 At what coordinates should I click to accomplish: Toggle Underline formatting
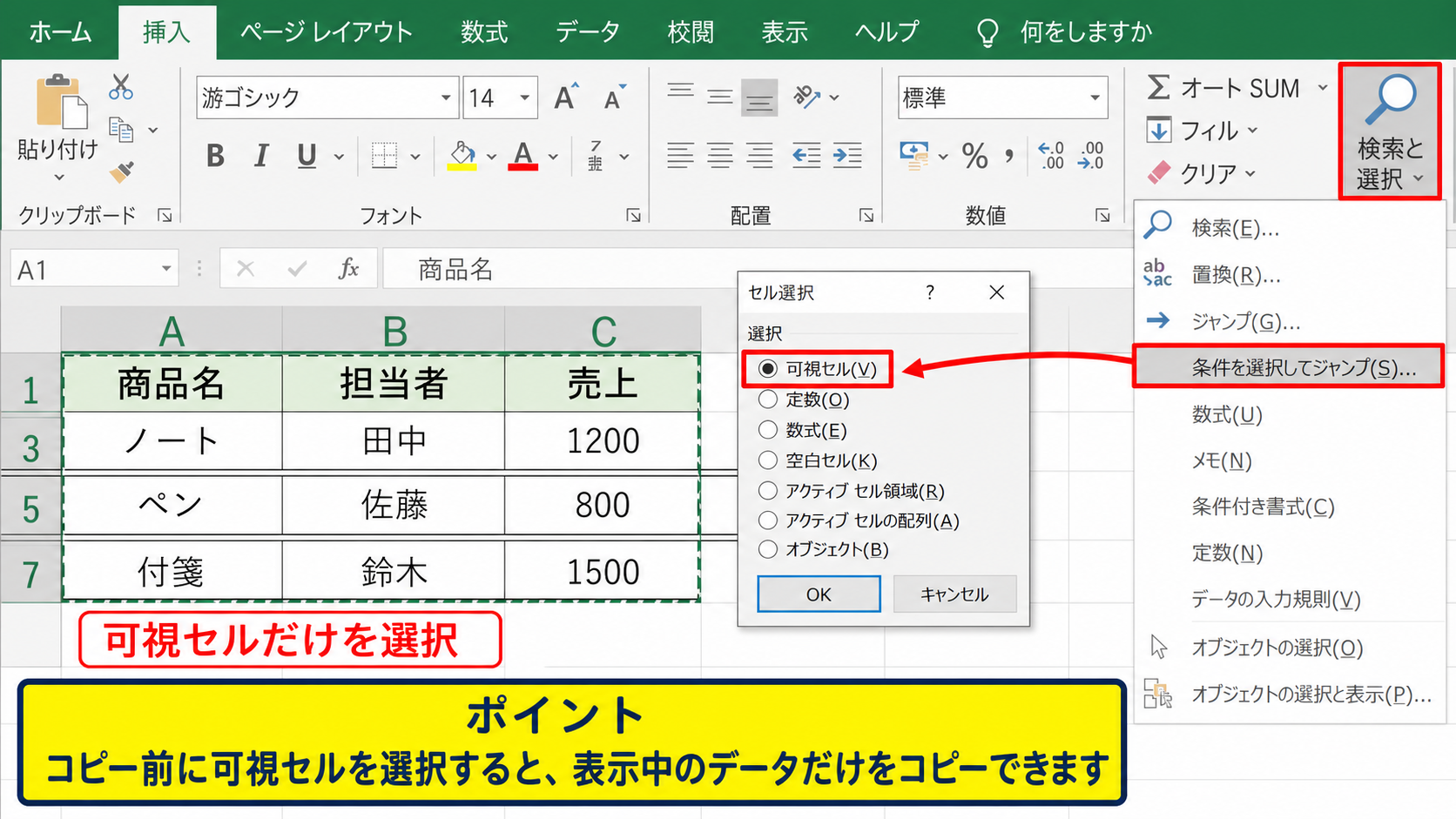307,156
